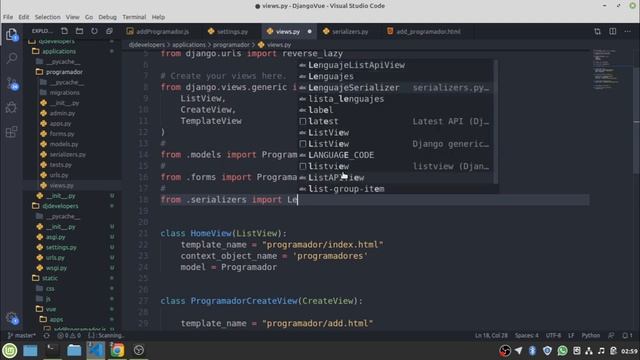Click the UTF-8 encoding indicator
The height and width of the screenshot is (360, 640).
pos(553,336)
